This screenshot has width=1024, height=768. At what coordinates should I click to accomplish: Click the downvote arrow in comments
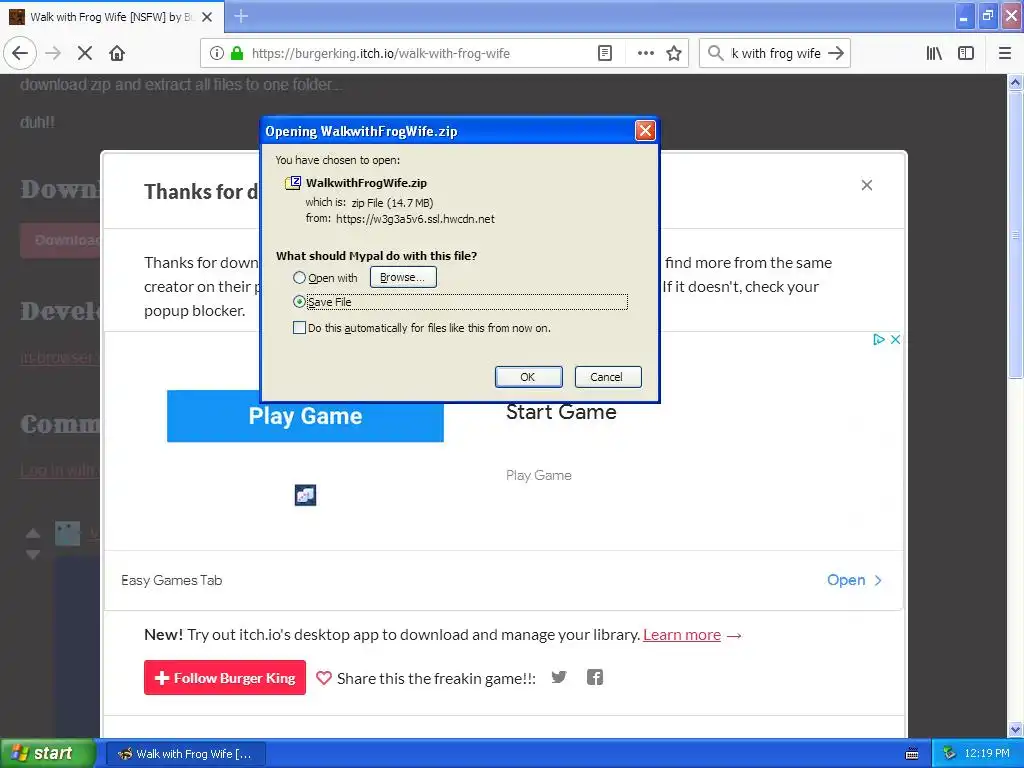33,555
